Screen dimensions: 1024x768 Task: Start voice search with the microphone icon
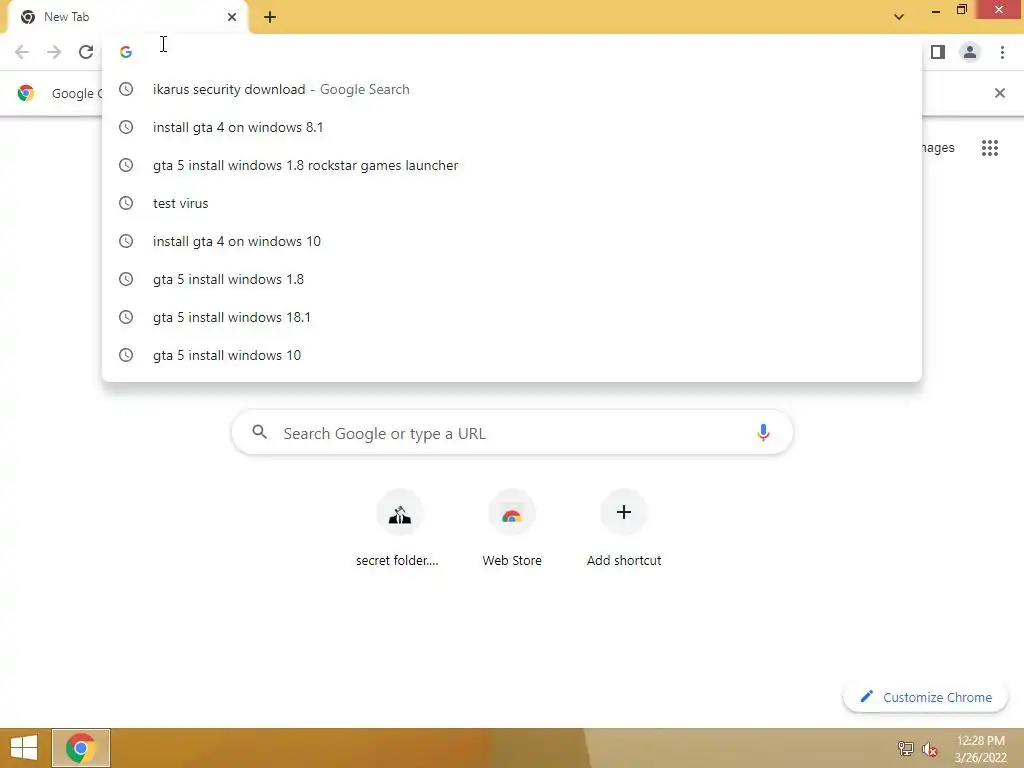(763, 432)
